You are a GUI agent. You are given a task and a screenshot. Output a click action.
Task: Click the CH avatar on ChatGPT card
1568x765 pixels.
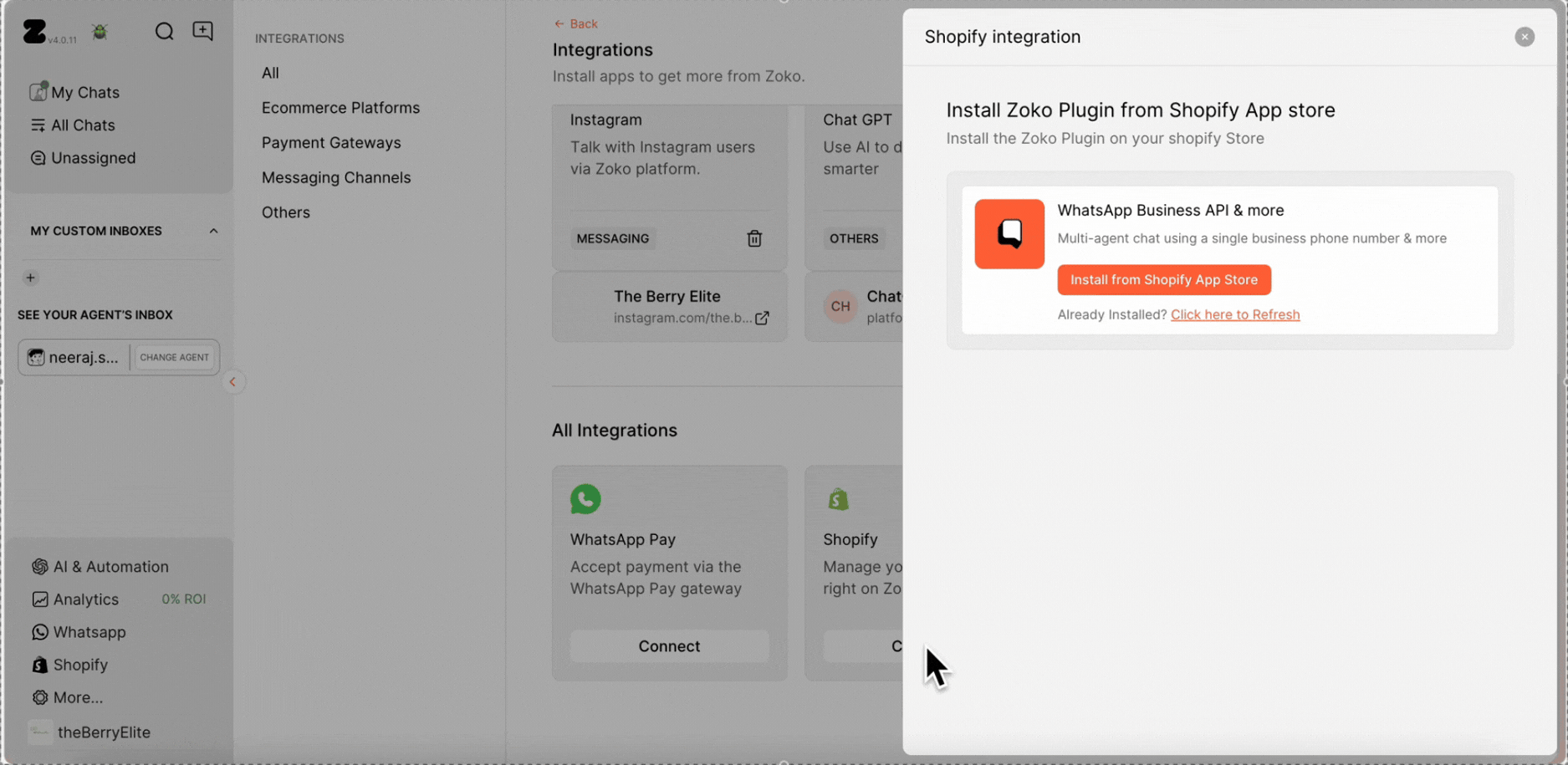pyautogui.click(x=840, y=306)
